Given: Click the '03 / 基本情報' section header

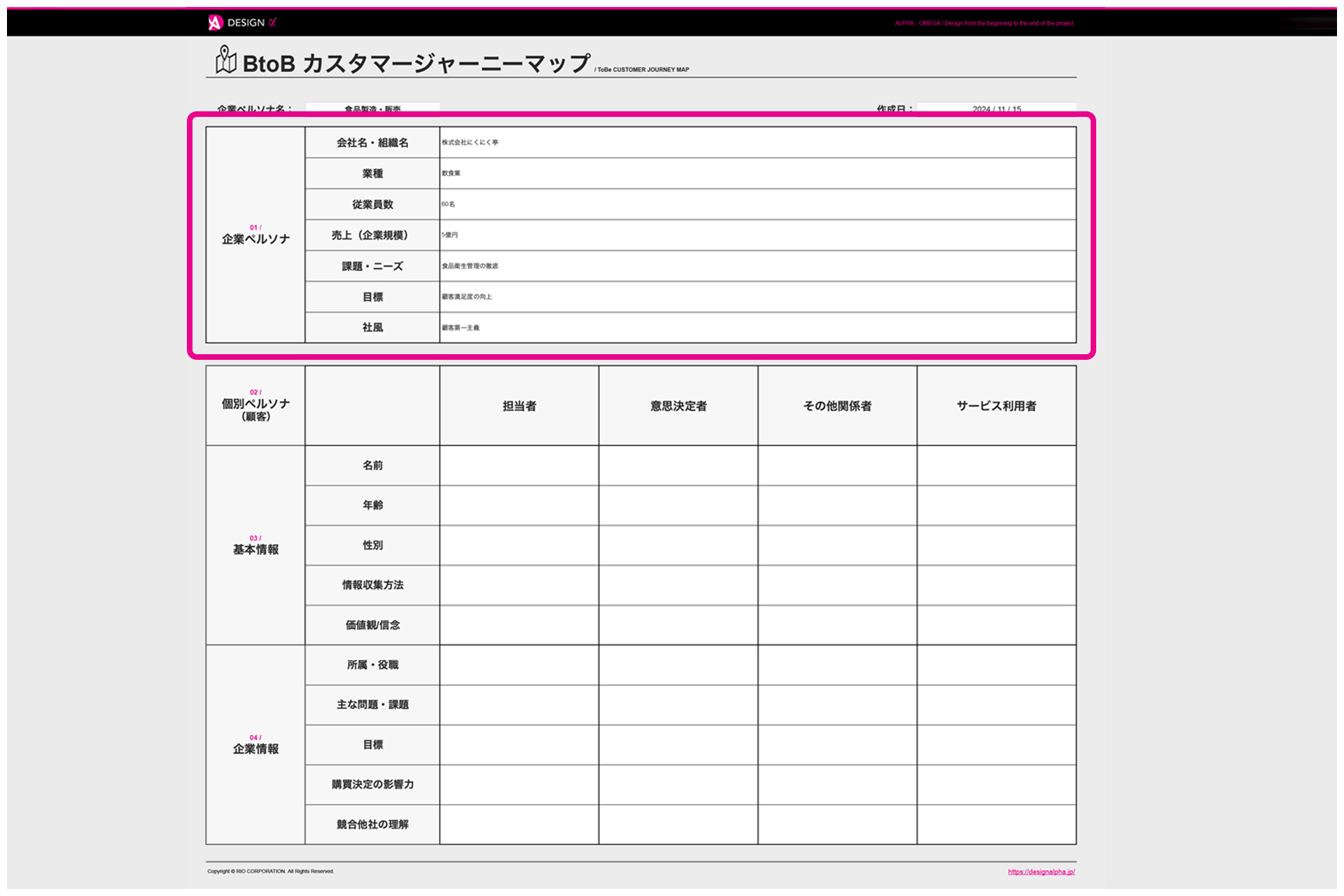Looking at the screenshot, I should pyautogui.click(x=255, y=545).
